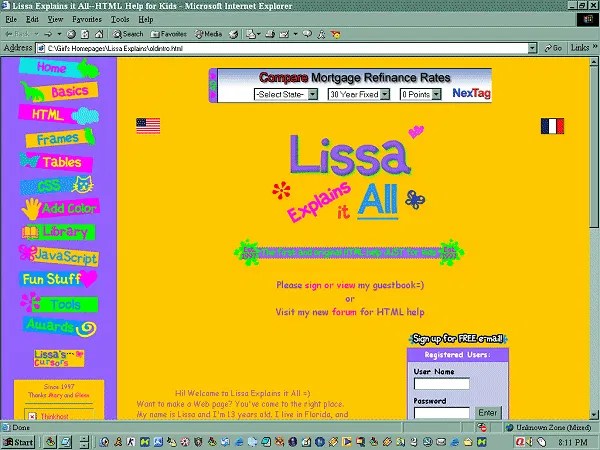The height and width of the screenshot is (450, 600).
Task: Expand the Select State dropdown
Action: coord(285,94)
